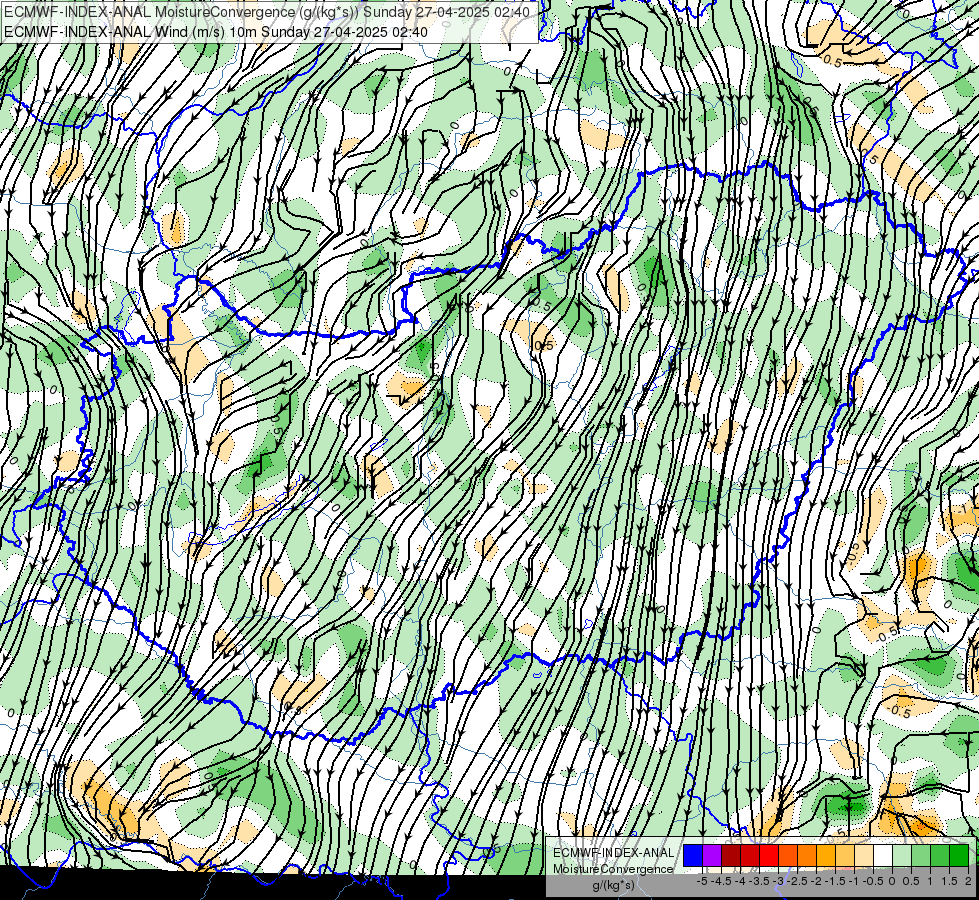Click the legend value -0.5
The height and width of the screenshot is (900, 979).
(x=873, y=881)
